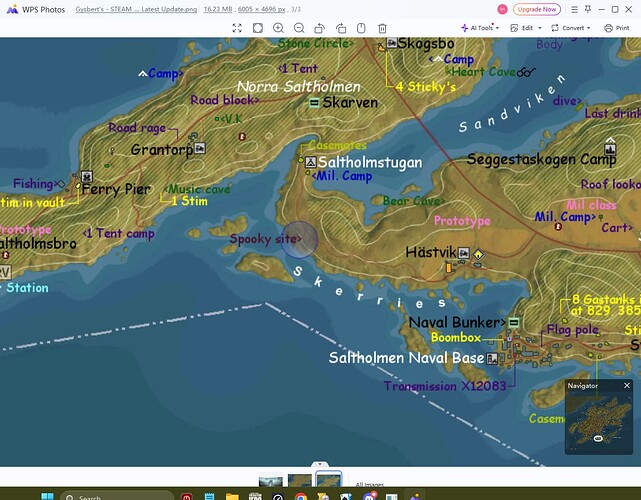641x500 pixels.
Task: Click the Skarven bunker icon on map
Action: pyautogui.click(x=314, y=103)
